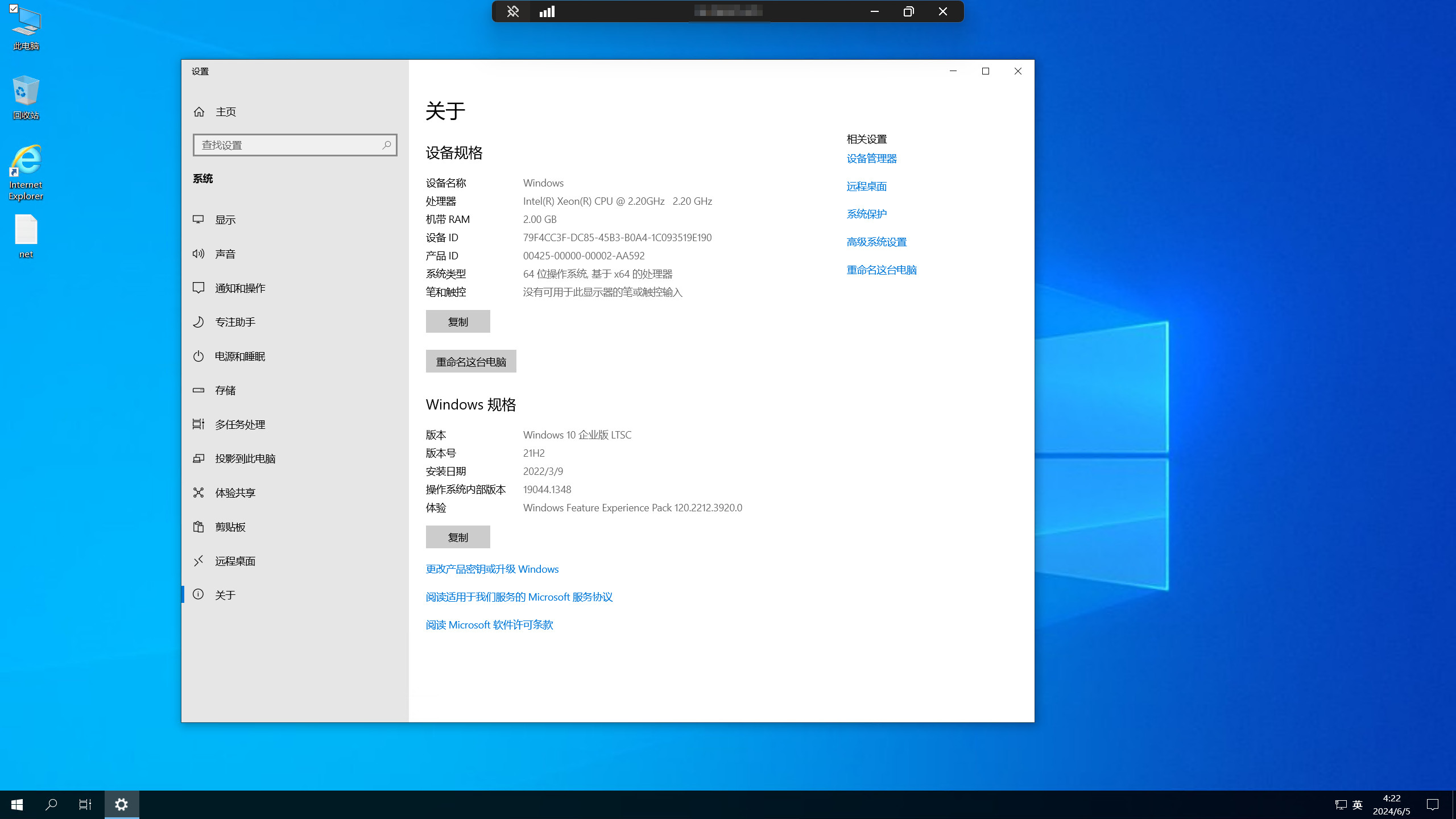Open 投影到此电脑 projecting icon
The image size is (1456, 819).
click(198, 458)
